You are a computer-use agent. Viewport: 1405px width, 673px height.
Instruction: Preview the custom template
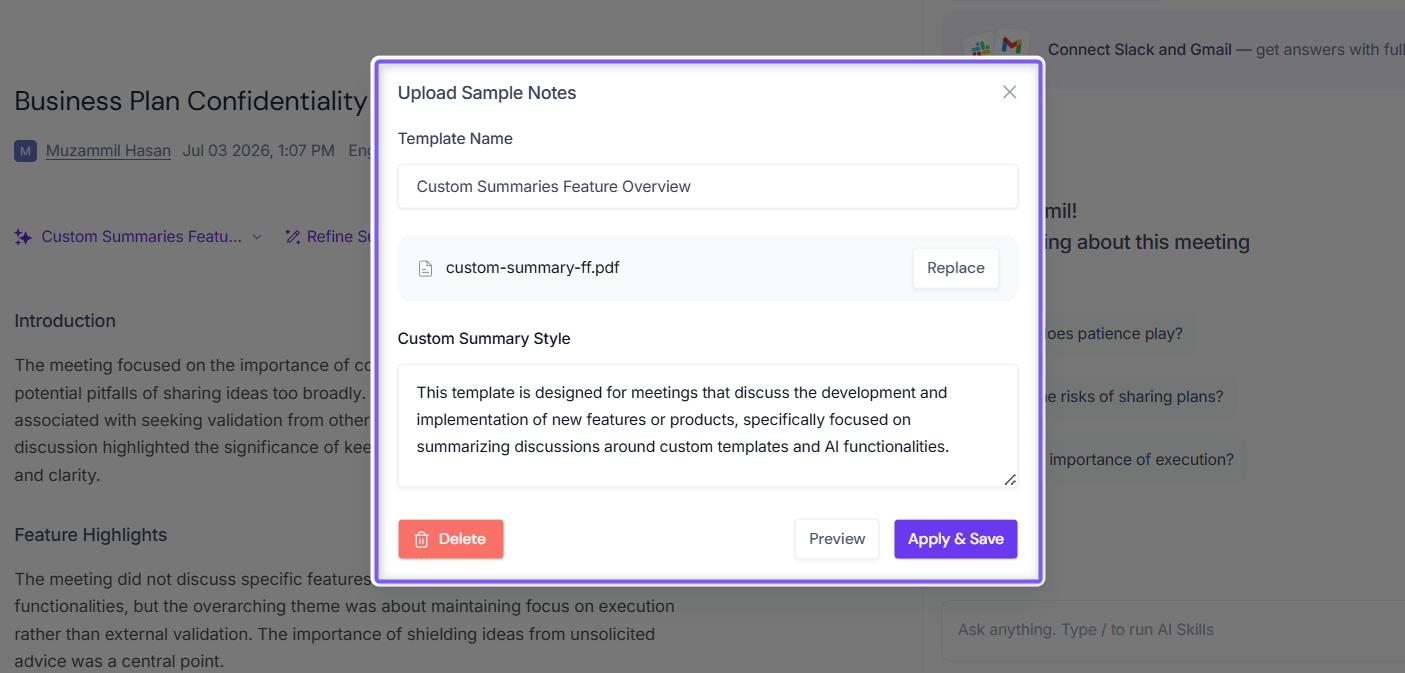837,539
